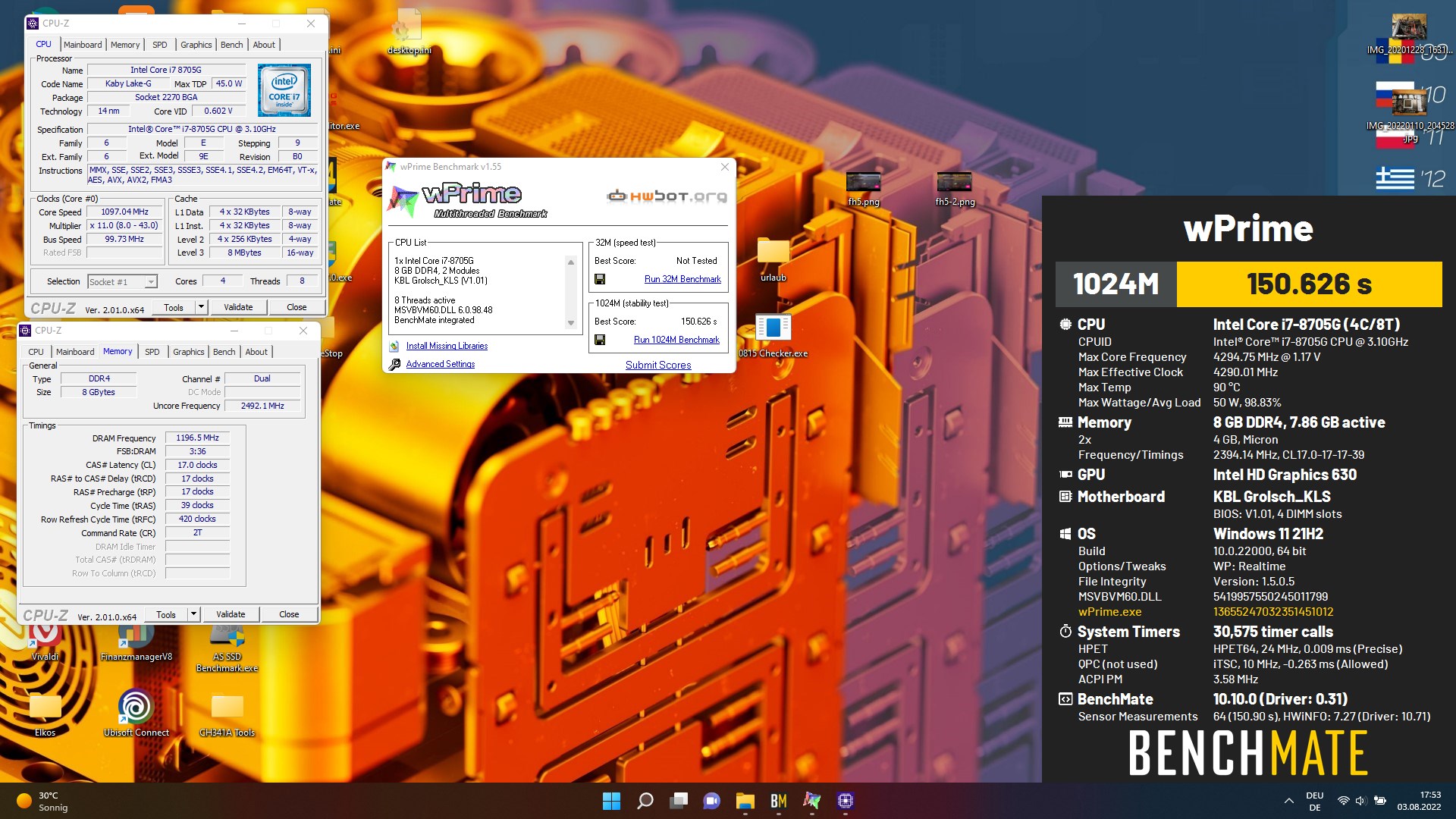Select the fh5-2.png desktop thumbnail
1456x819 pixels.
pyautogui.click(x=955, y=188)
